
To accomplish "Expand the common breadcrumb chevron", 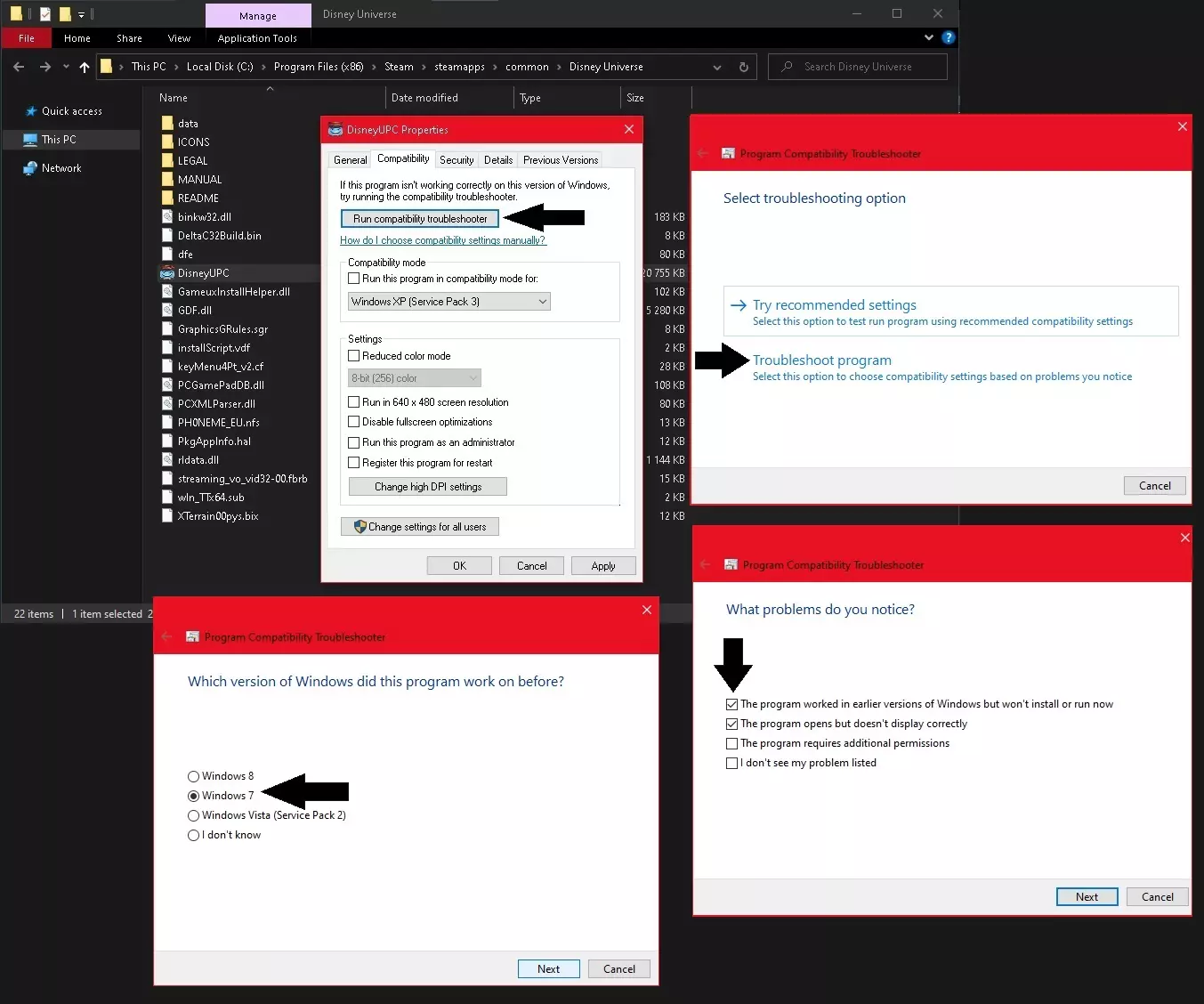I will click(x=559, y=67).
